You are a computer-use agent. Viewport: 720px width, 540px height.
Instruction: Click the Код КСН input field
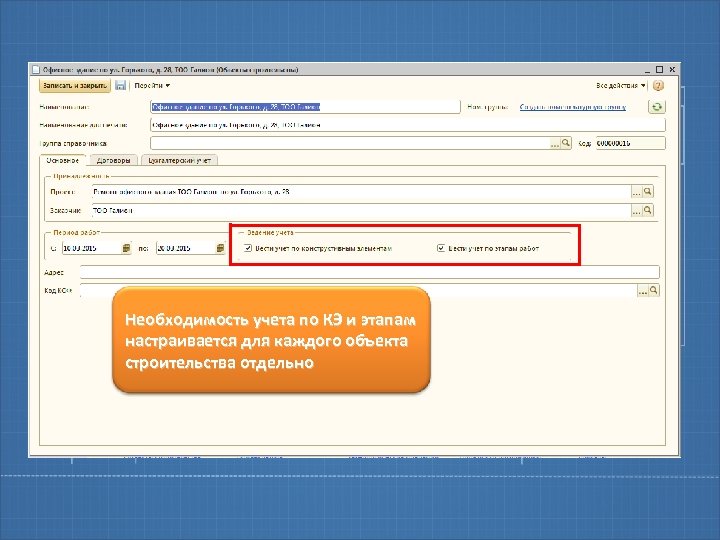click(x=359, y=291)
